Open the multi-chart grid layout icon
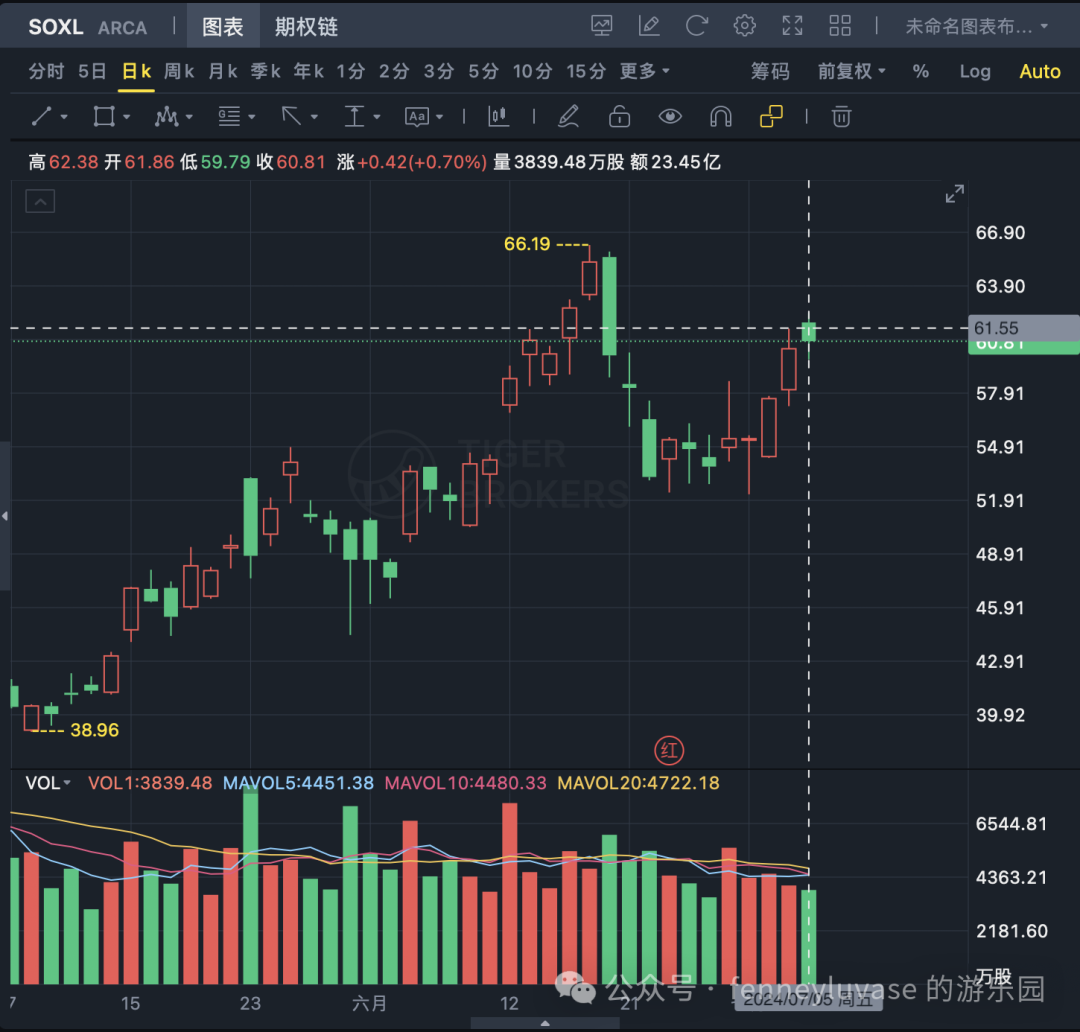1080x1032 pixels. click(840, 26)
